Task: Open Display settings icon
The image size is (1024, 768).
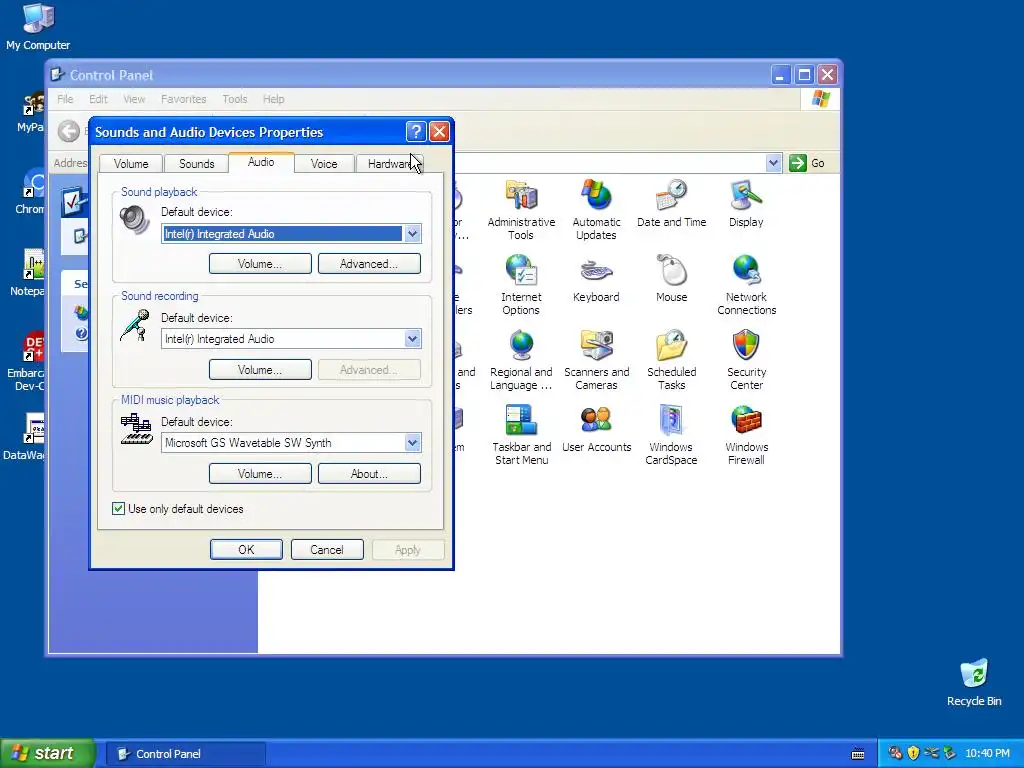Action: coord(746,203)
